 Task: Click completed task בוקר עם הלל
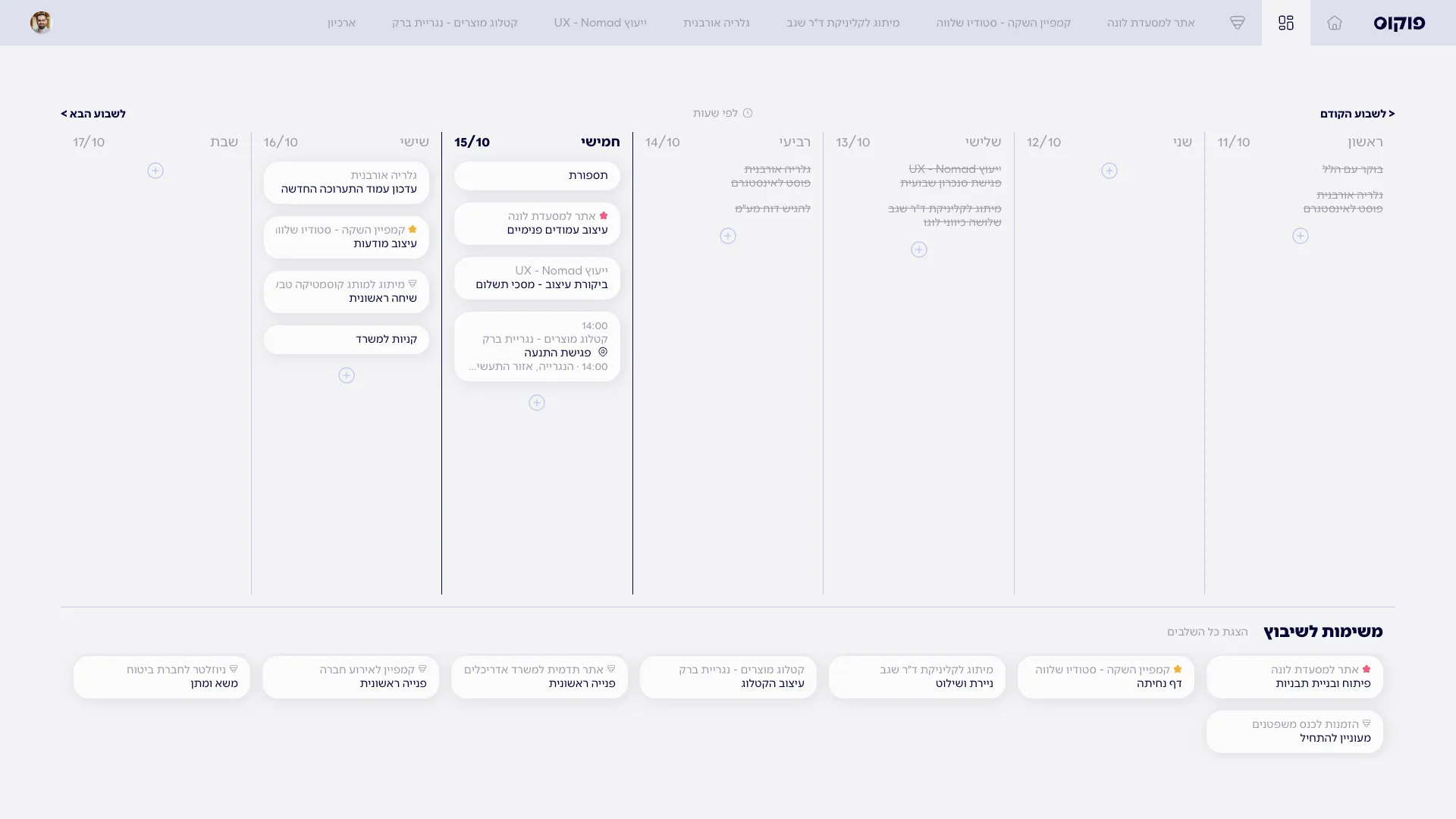pyautogui.click(x=1352, y=169)
